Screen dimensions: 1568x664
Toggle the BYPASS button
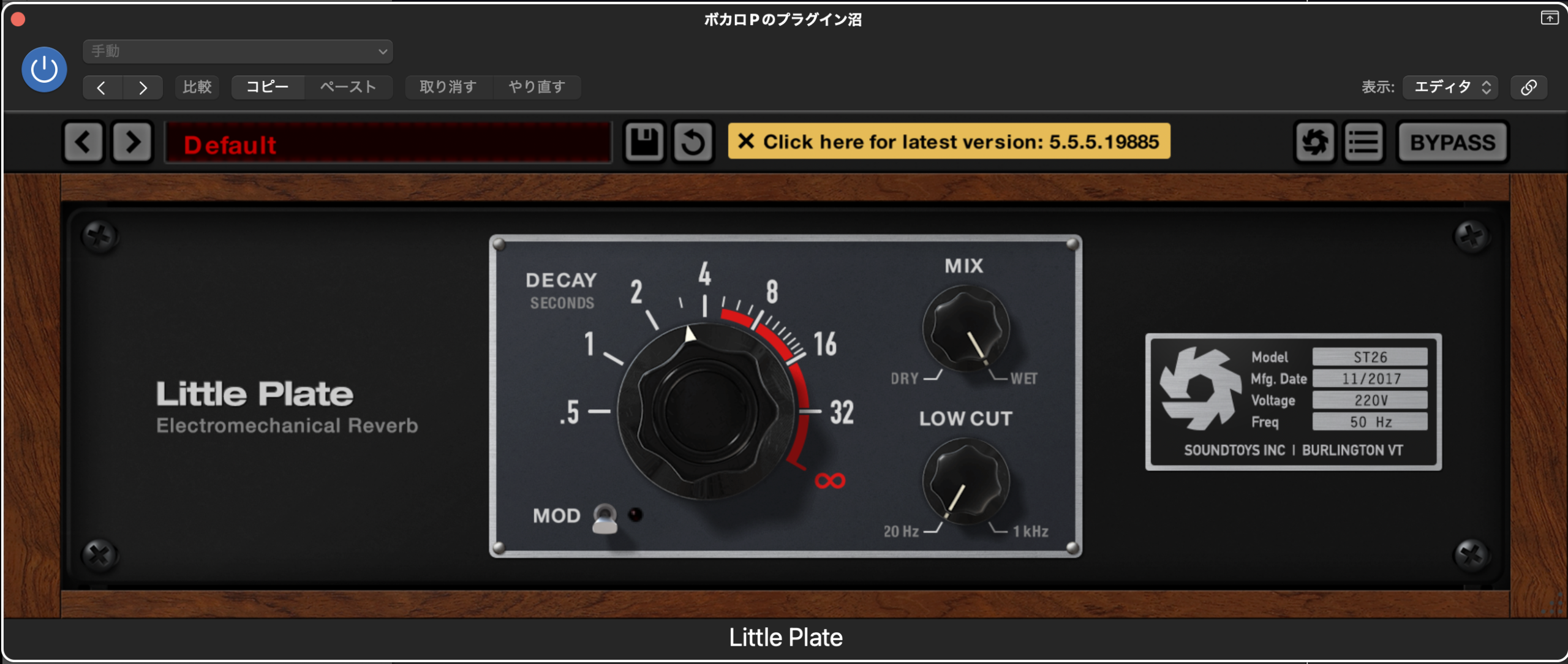pyautogui.click(x=1453, y=142)
